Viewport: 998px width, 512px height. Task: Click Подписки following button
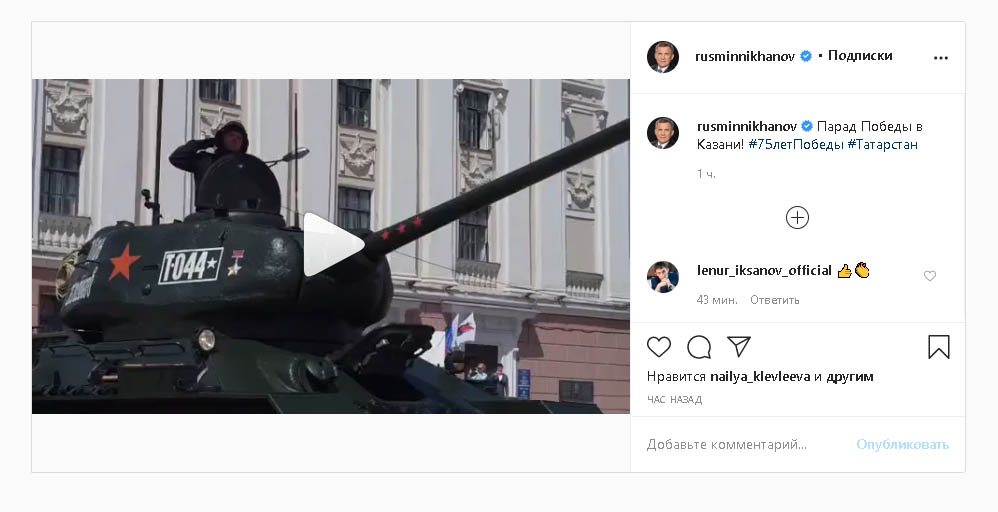860,56
